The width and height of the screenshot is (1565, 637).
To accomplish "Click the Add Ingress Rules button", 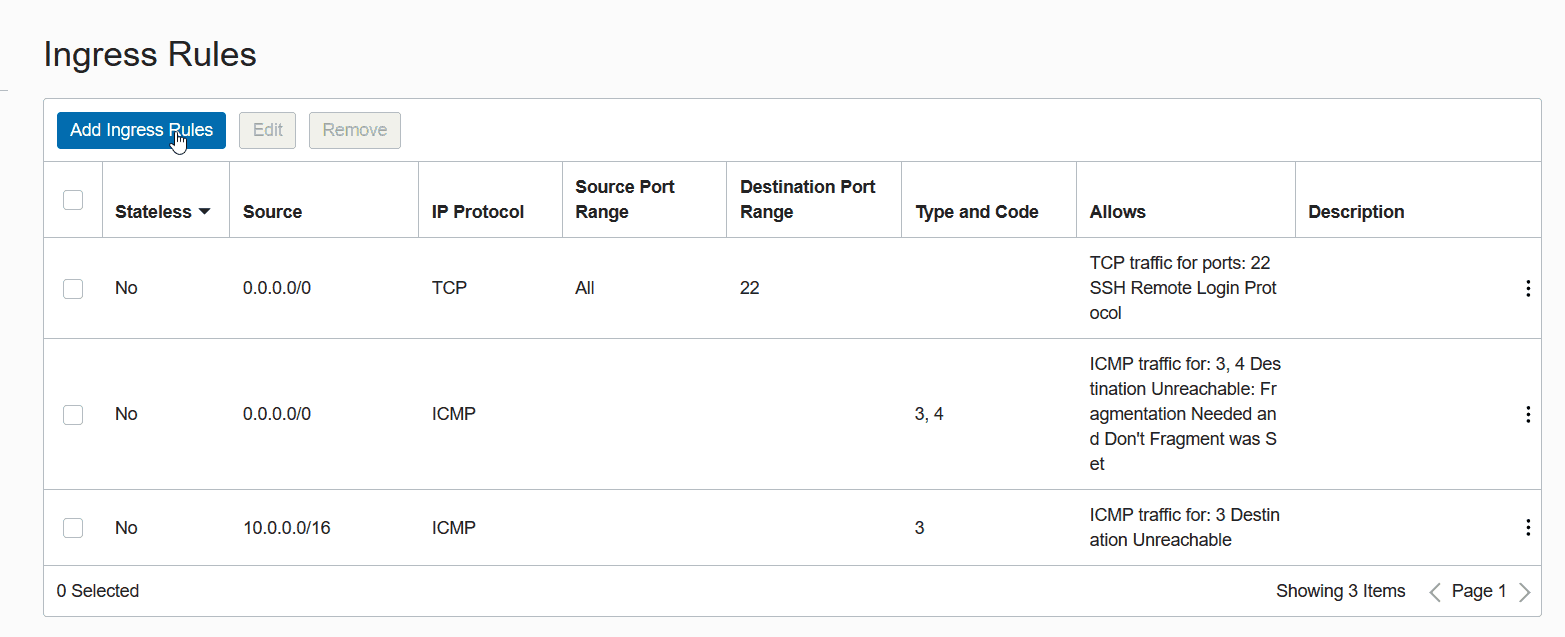I will [141, 130].
